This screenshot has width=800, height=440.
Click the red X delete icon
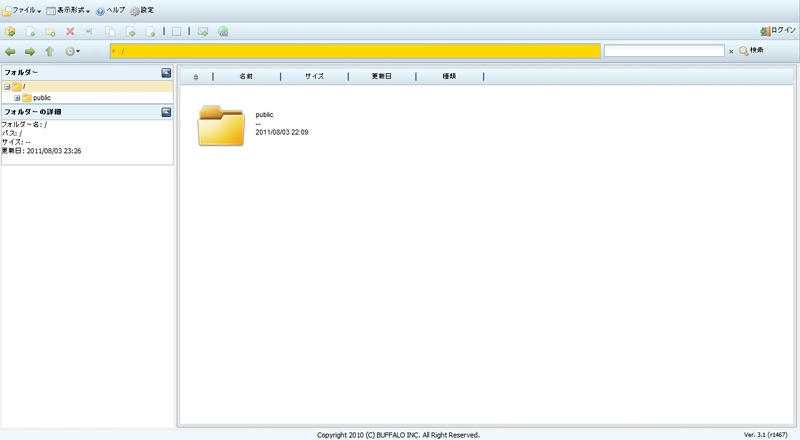pos(70,32)
